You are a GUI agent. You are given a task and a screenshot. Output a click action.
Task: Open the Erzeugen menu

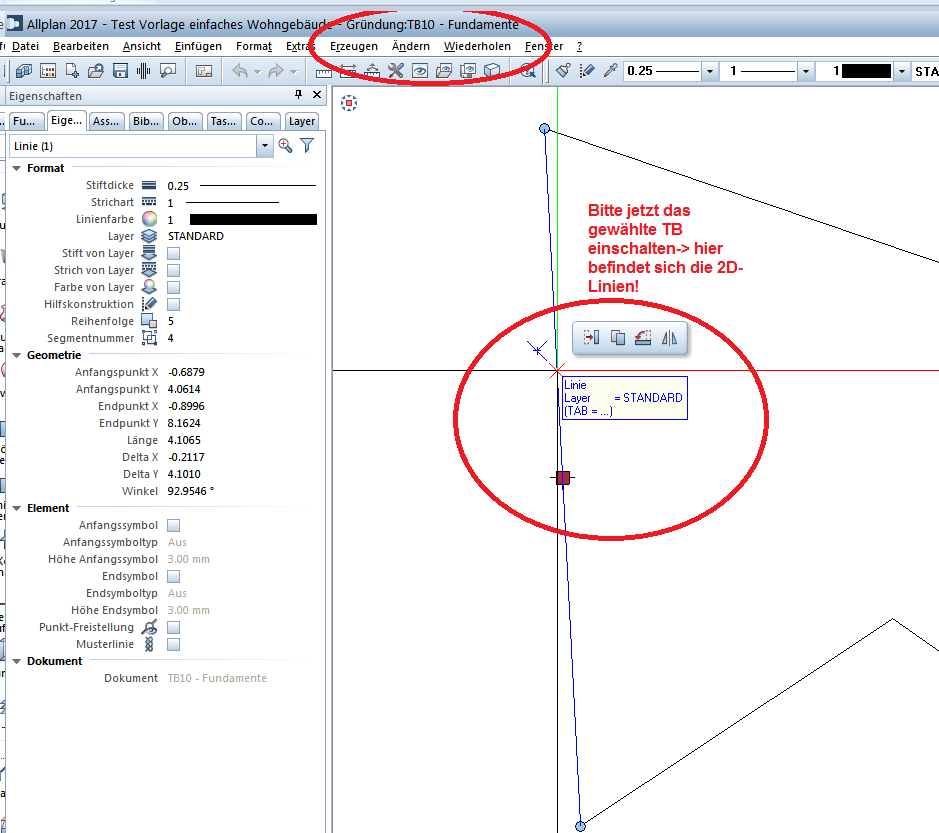354,46
